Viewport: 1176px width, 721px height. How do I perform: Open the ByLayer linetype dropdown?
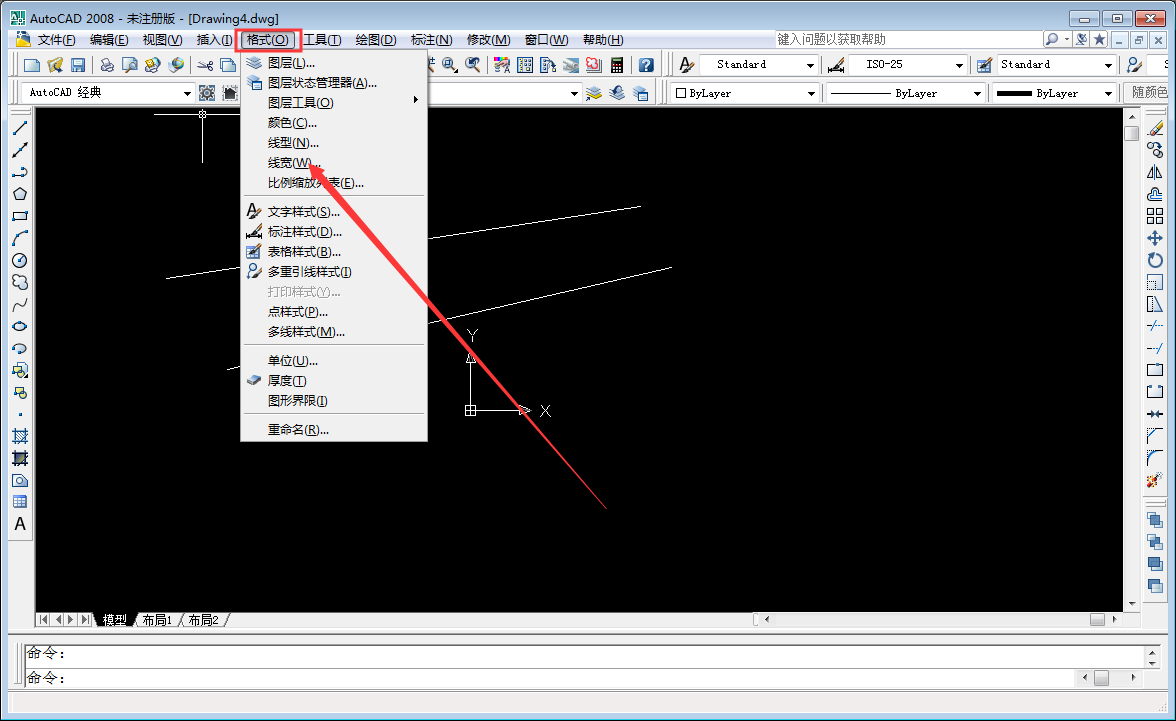click(x=978, y=92)
